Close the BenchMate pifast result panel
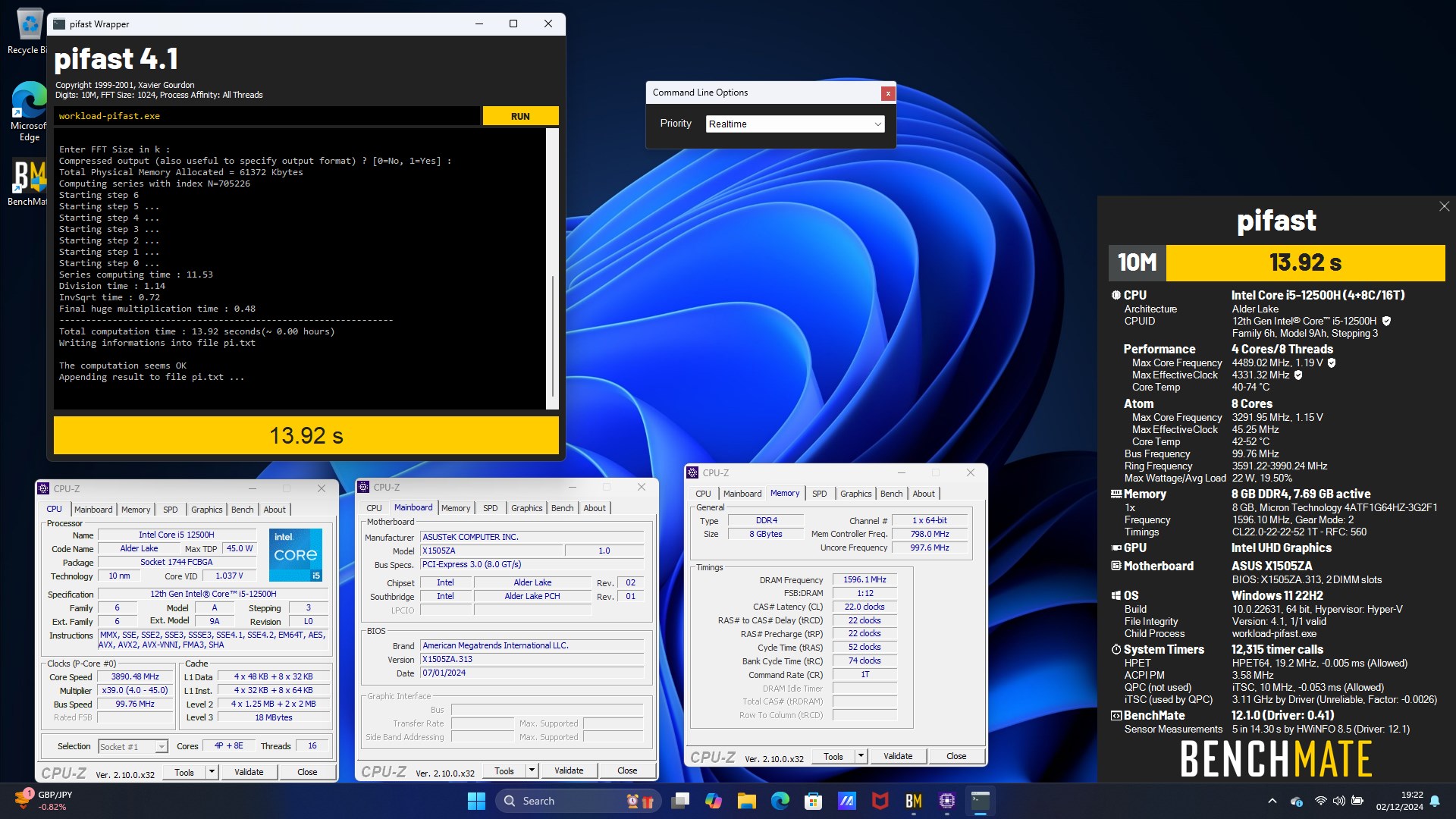The height and width of the screenshot is (819, 1456). (1444, 206)
